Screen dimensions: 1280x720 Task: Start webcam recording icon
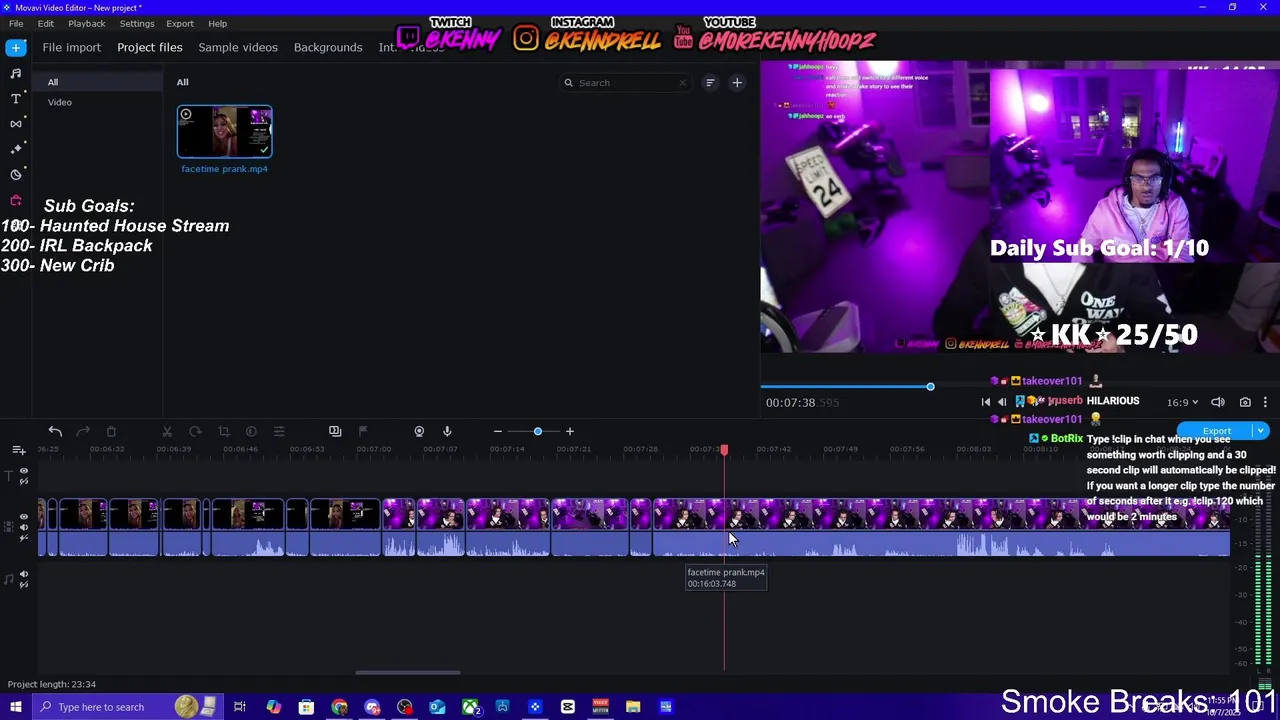coord(419,431)
